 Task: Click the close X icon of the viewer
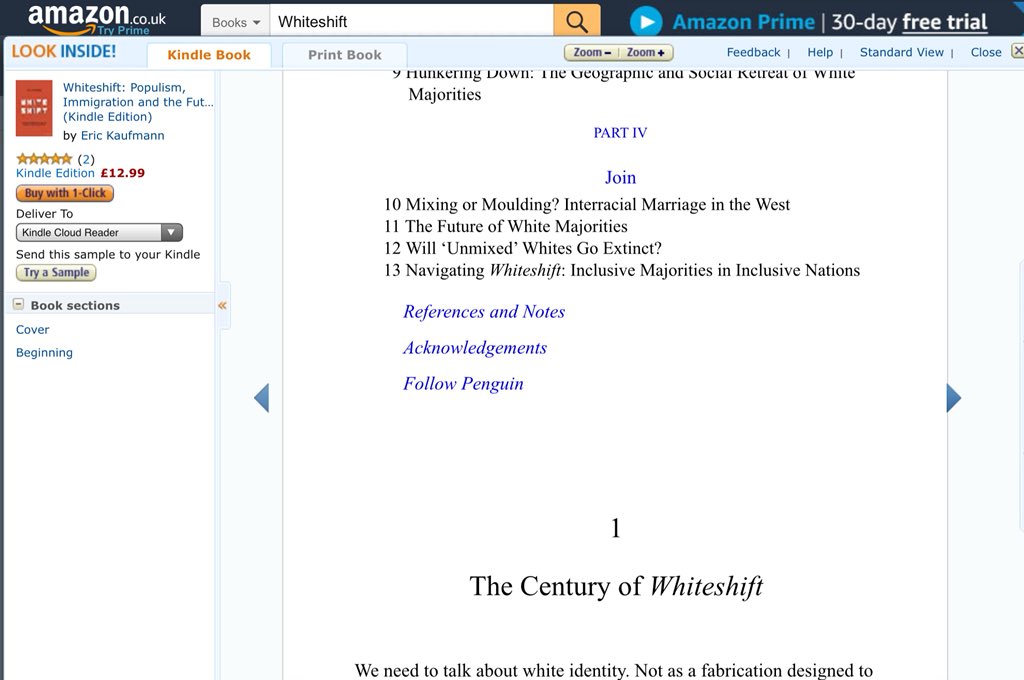click(1017, 51)
